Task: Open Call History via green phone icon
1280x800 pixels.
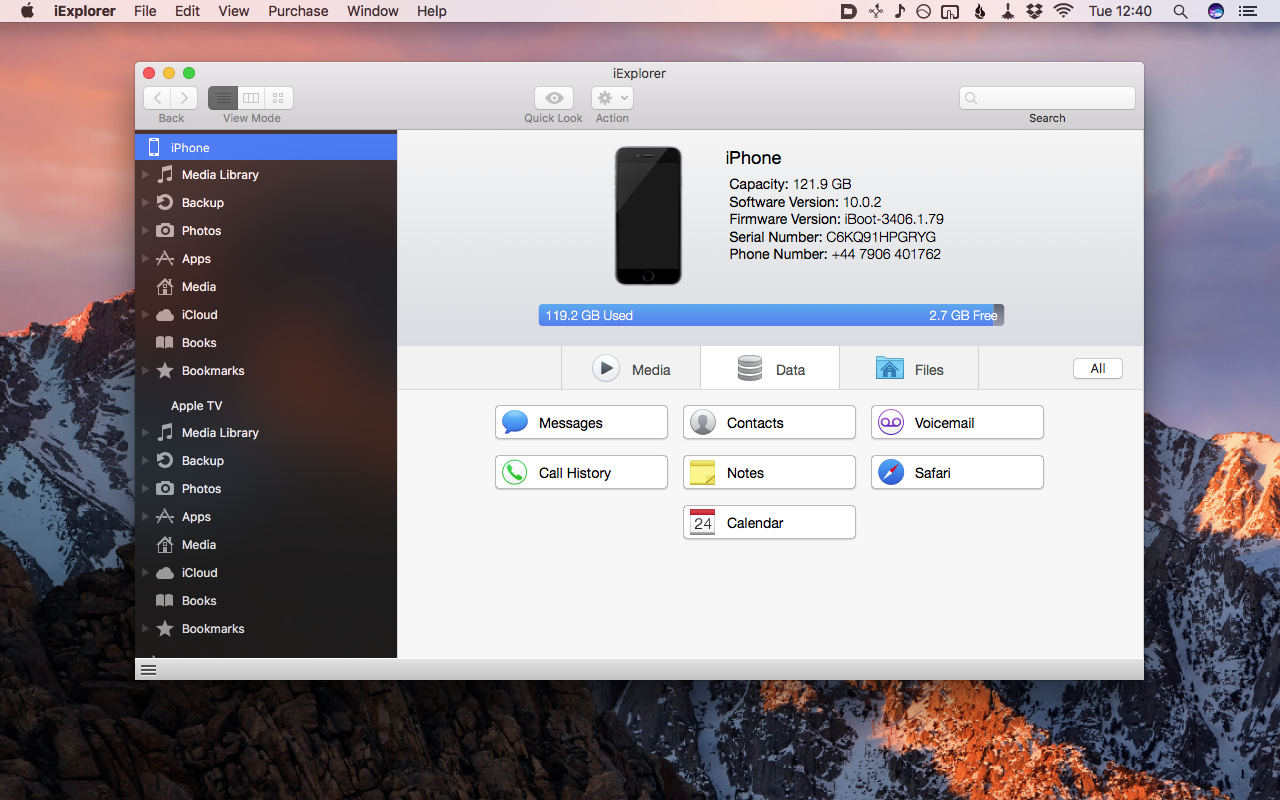Action: pyautogui.click(x=515, y=472)
